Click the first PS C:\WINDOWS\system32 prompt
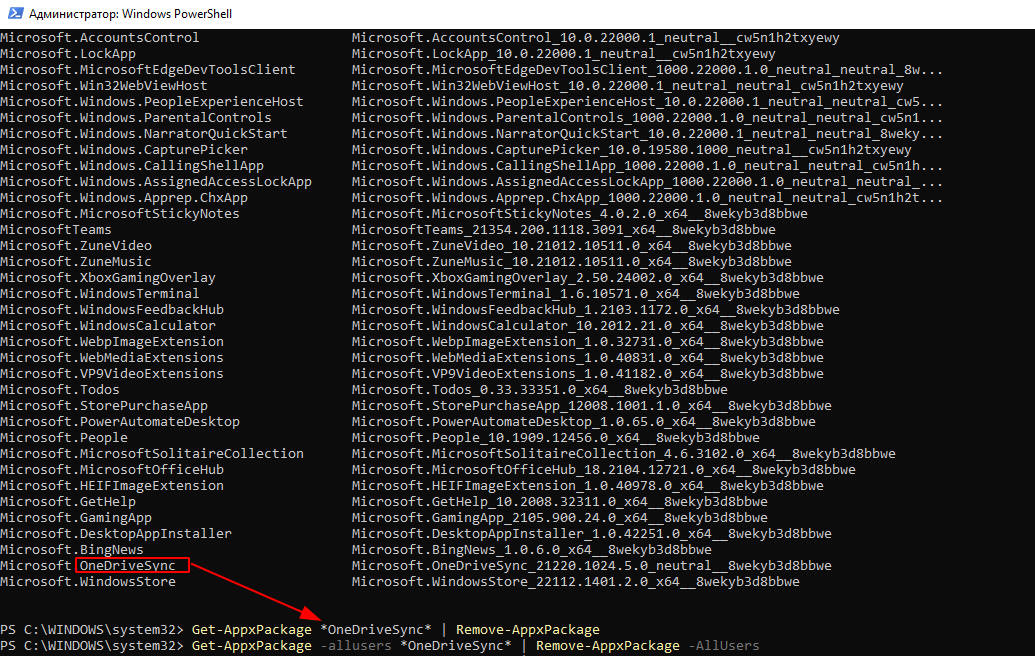This screenshot has height=656, width=1035. pyautogui.click(x=92, y=630)
